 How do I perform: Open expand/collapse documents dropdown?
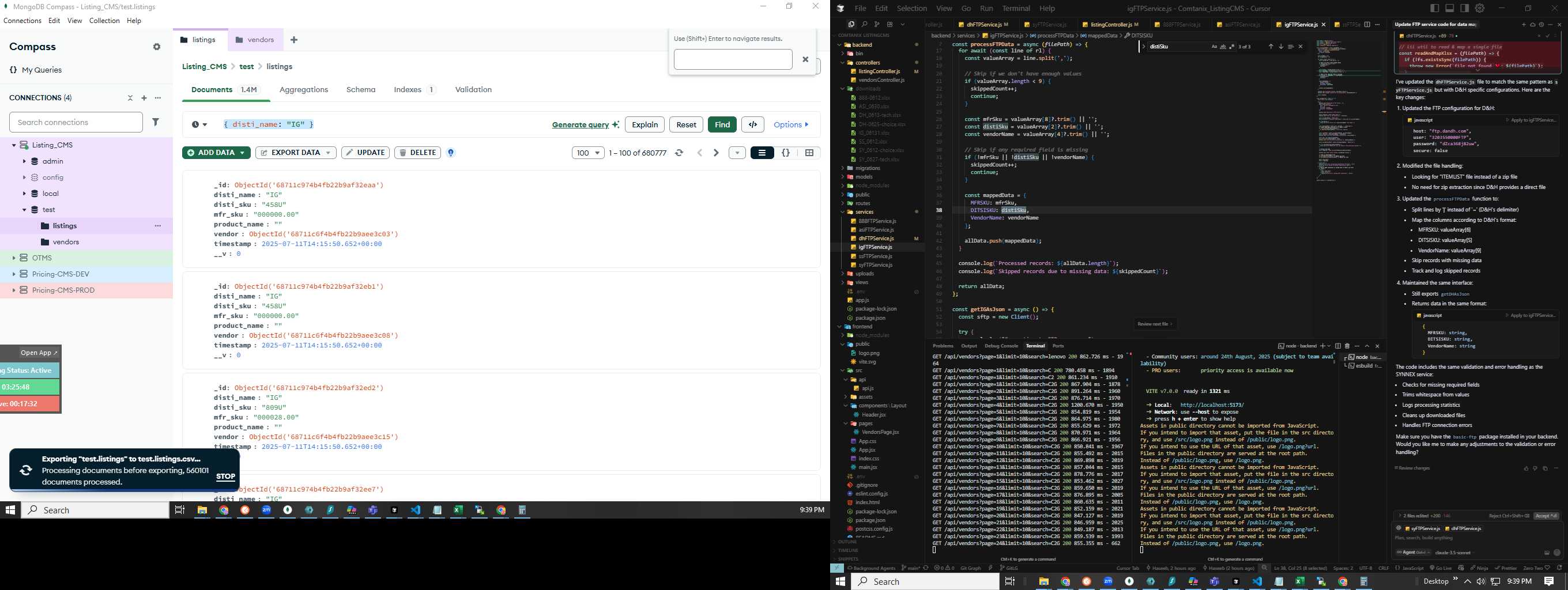pyautogui.click(x=737, y=153)
